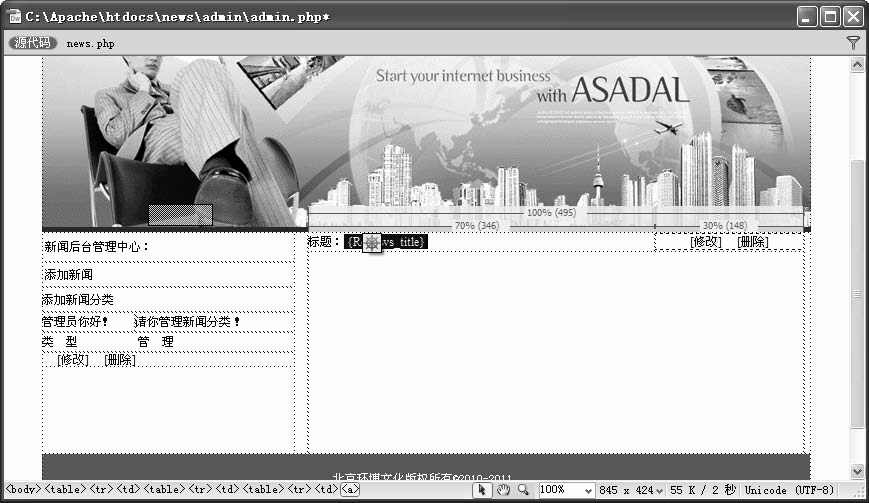The height and width of the screenshot is (503, 869).
Task: Click the 55 K / 2 秒 download size indicator
Action: click(x=703, y=490)
